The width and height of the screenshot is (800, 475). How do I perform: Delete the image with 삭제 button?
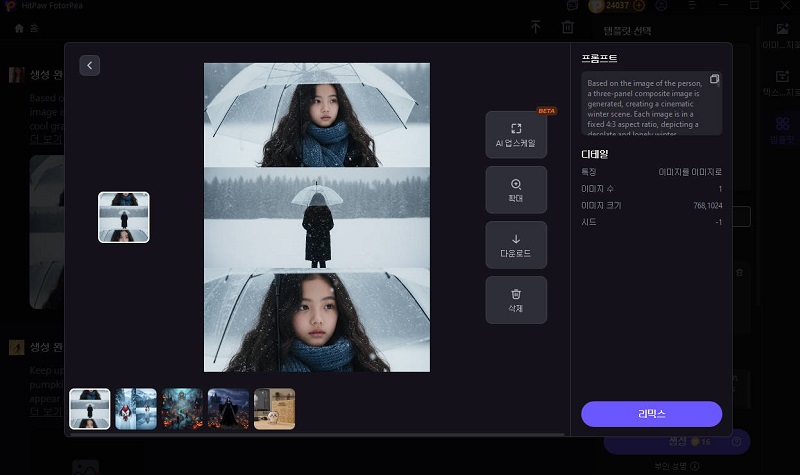coord(516,300)
